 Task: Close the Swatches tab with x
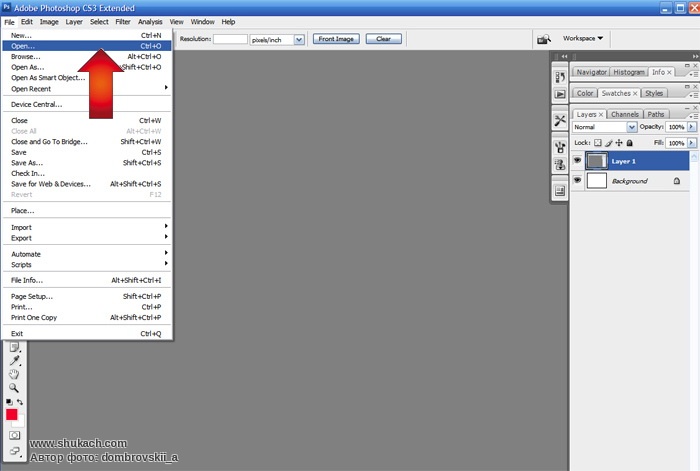pos(635,93)
